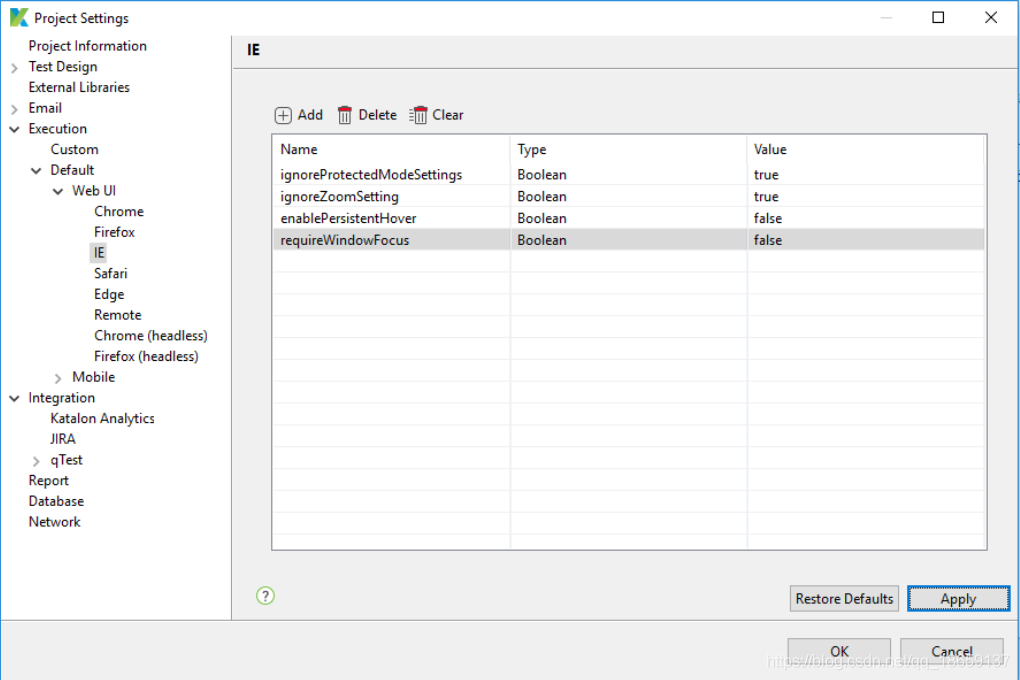1020x680 pixels.
Task: Close the Project Settings window
Action: click(x=991, y=18)
